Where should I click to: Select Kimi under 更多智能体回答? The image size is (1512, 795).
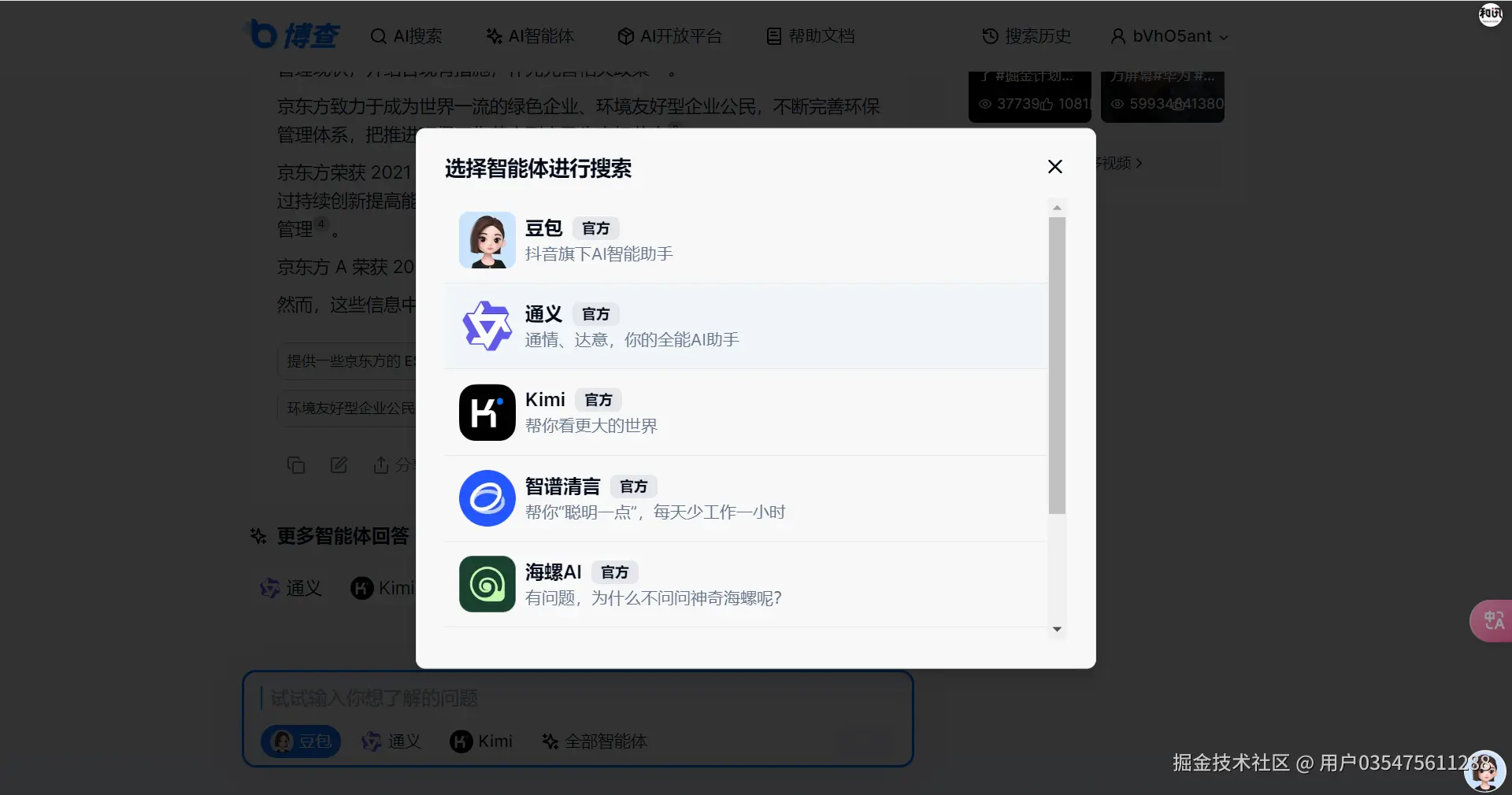tap(383, 588)
